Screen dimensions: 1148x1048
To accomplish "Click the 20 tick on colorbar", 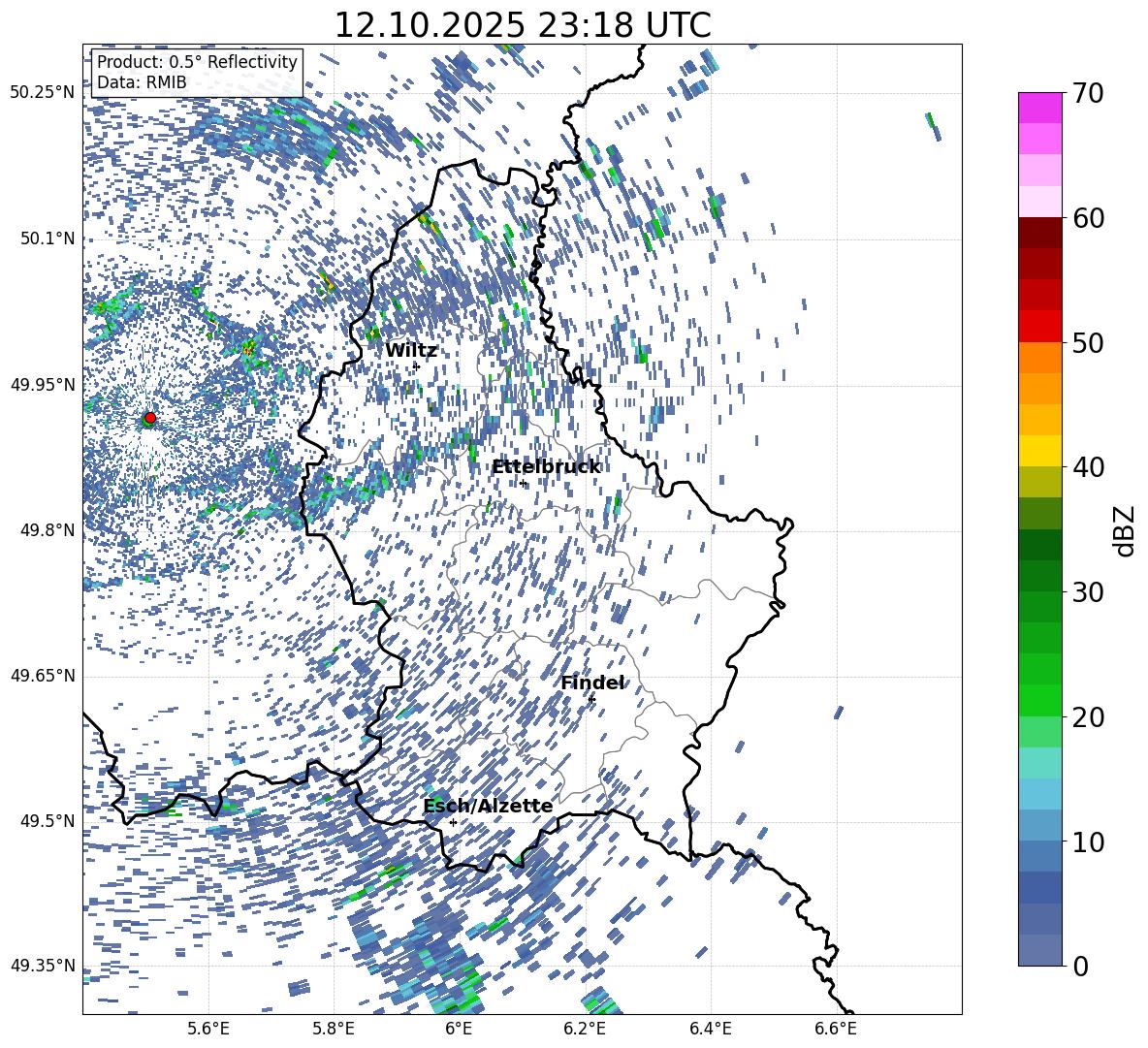I will click(1088, 717).
